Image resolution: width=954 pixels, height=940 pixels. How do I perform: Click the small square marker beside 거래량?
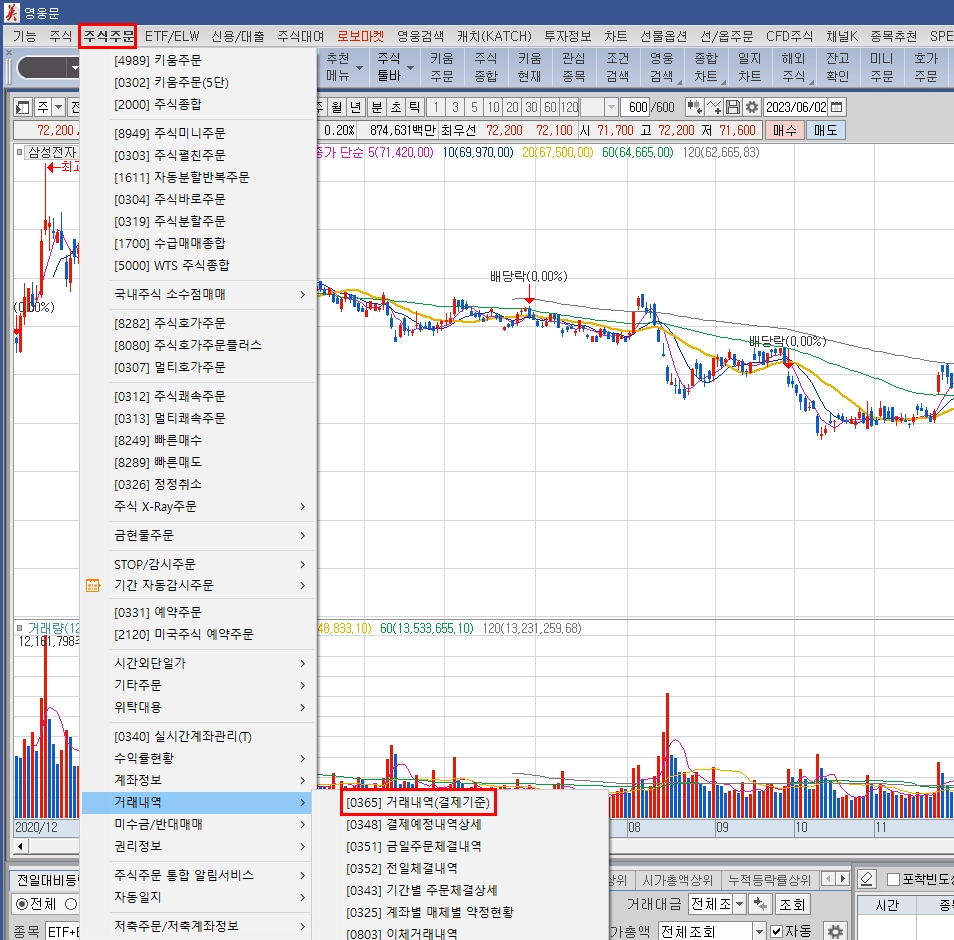point(19,628)
